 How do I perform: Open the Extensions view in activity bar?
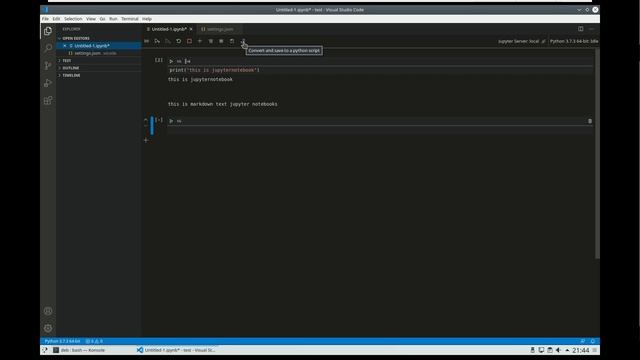click(x=48, y=100)
